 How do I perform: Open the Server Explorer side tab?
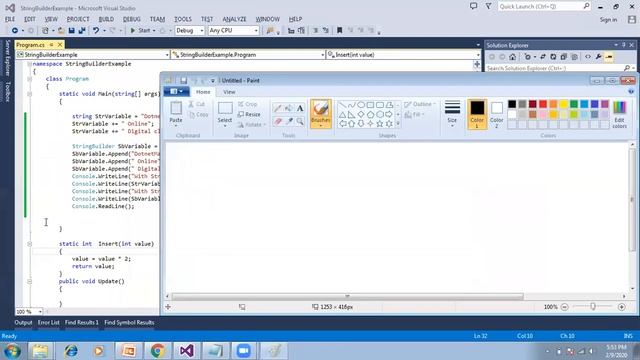[7, 58]
